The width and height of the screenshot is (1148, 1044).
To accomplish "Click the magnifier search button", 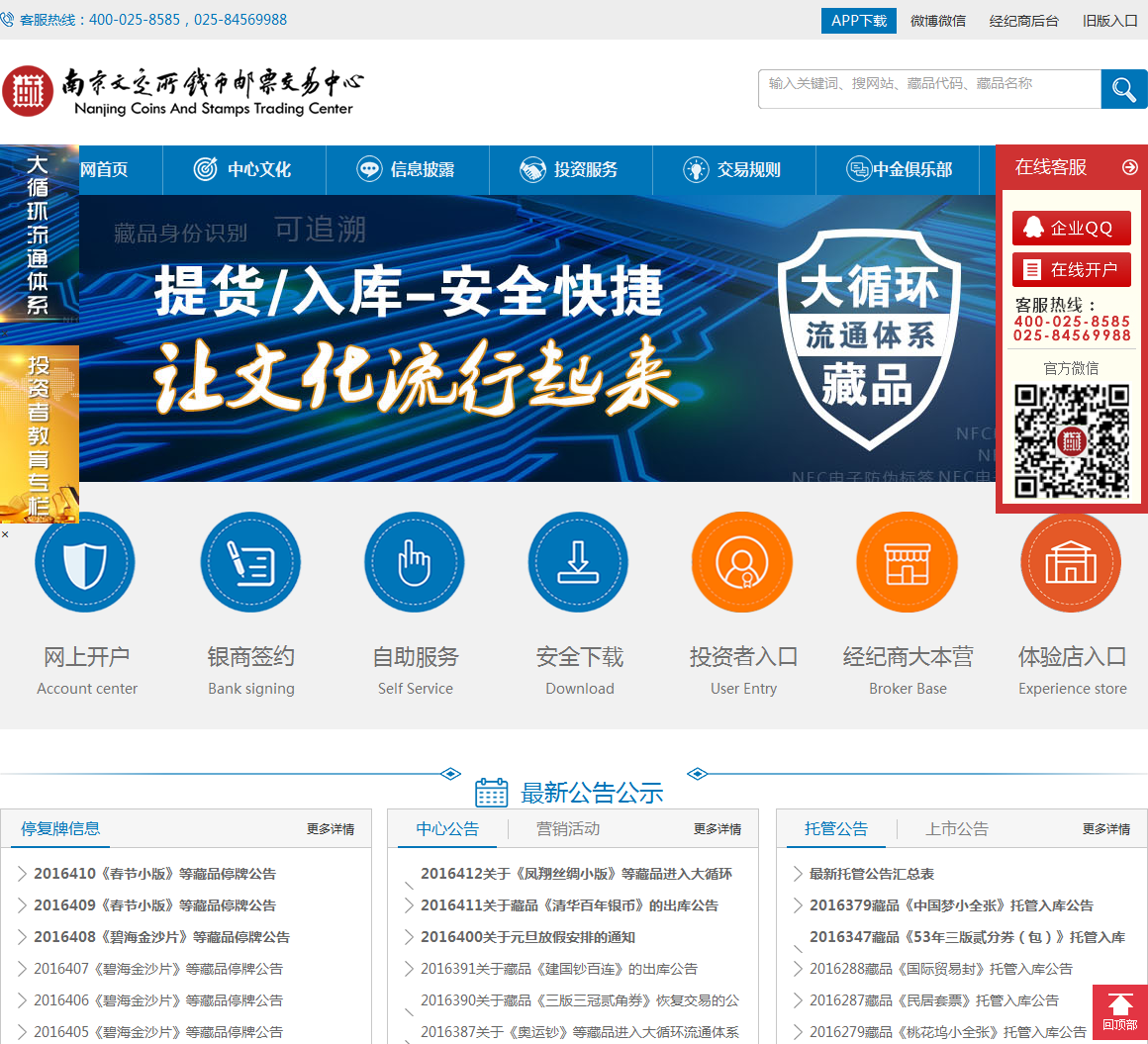I will [x=1123, y=90].
